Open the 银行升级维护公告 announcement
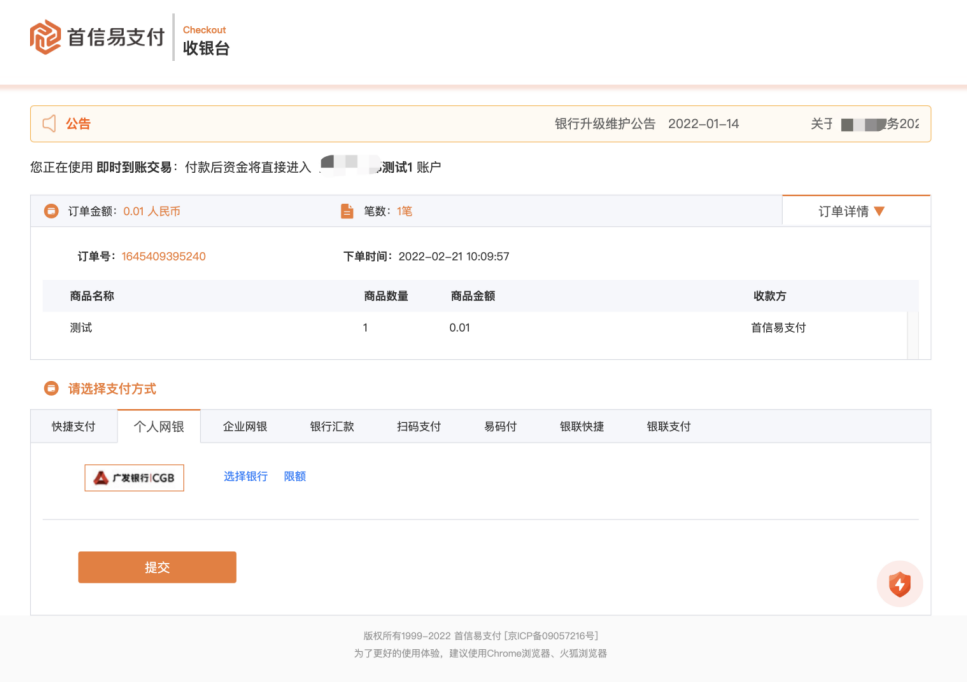This screenshot has height=682, width=967. 605,123
